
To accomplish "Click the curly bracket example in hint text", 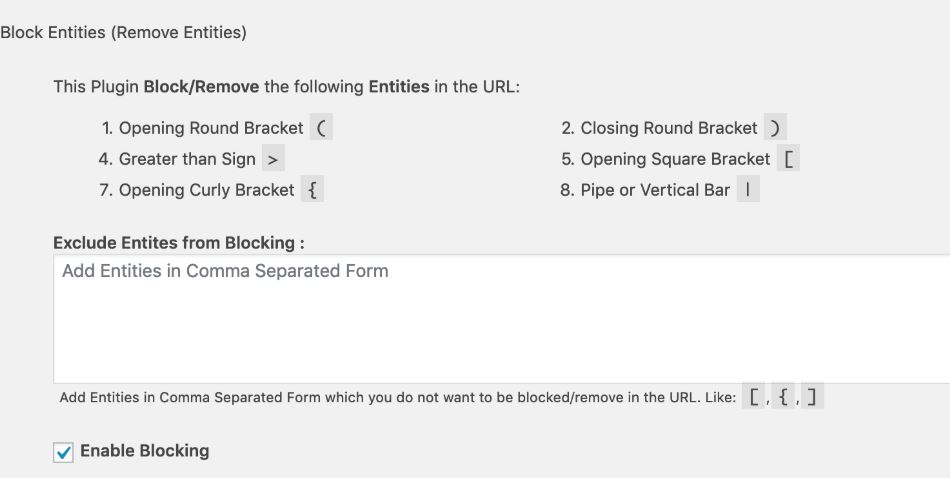I will click(783, 397).
